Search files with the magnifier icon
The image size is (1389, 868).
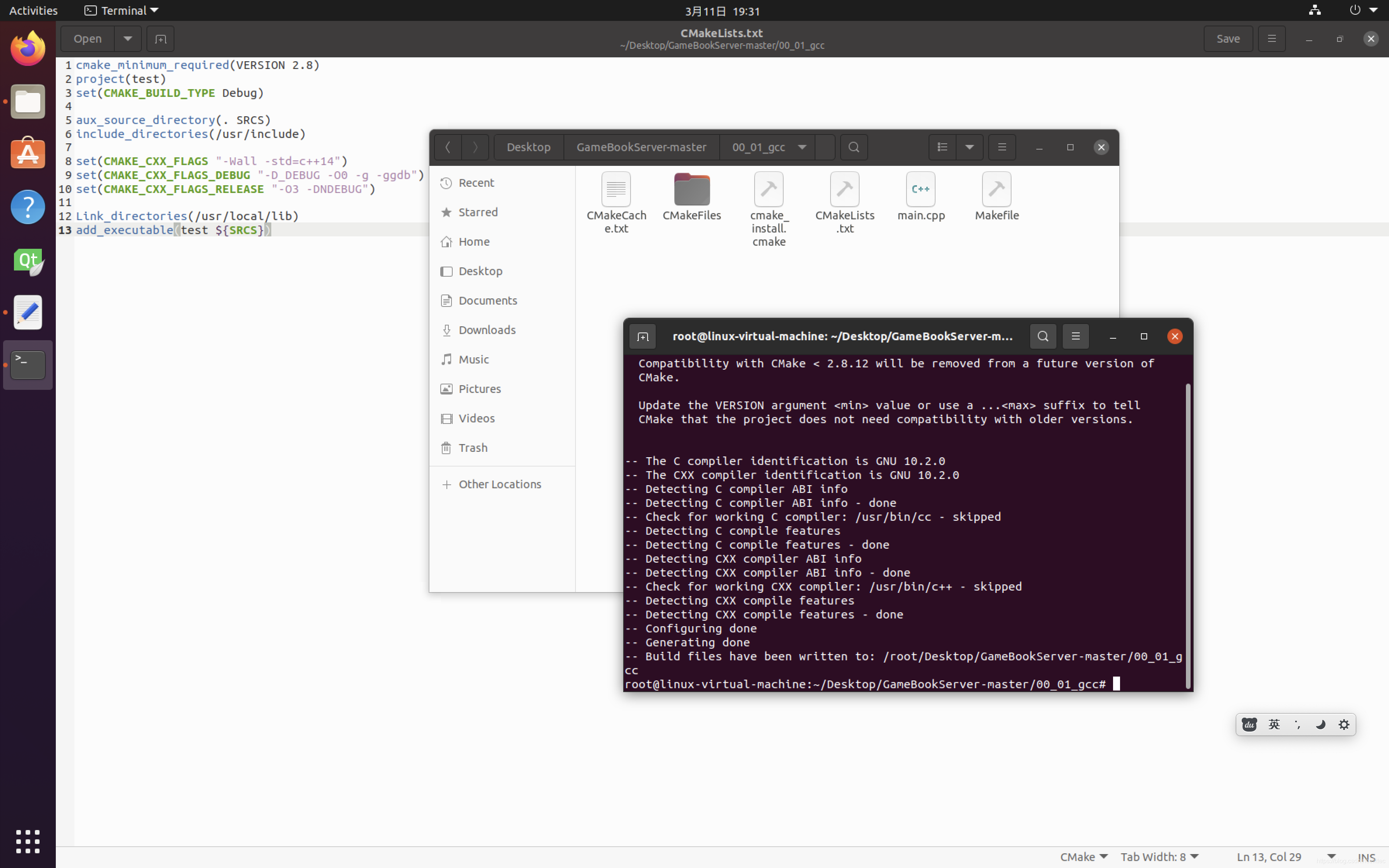click(x=853, y=148)
